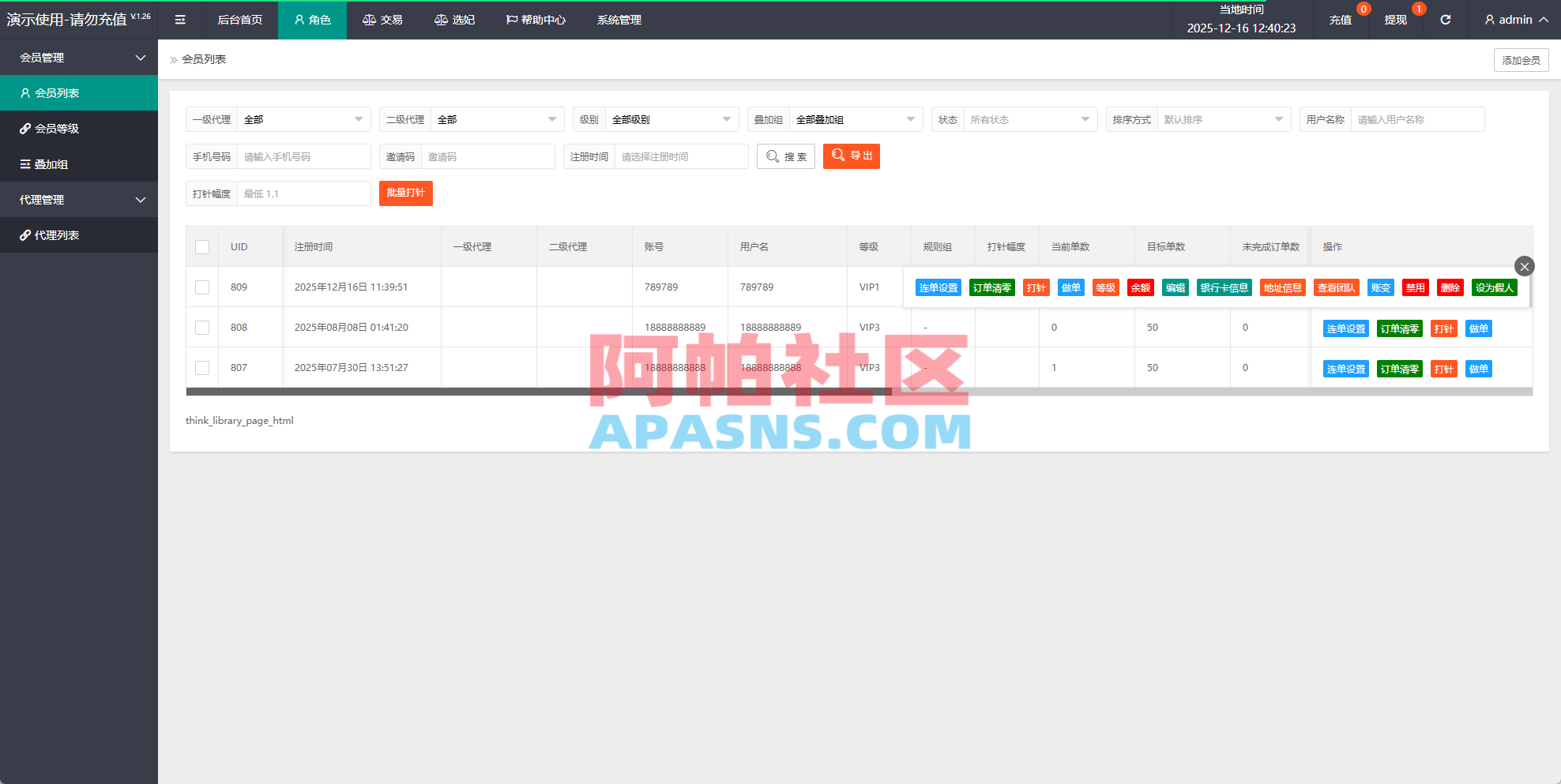Open the 帮助中心 tab
Screen dimensions: 1561x784
[536, 20]
